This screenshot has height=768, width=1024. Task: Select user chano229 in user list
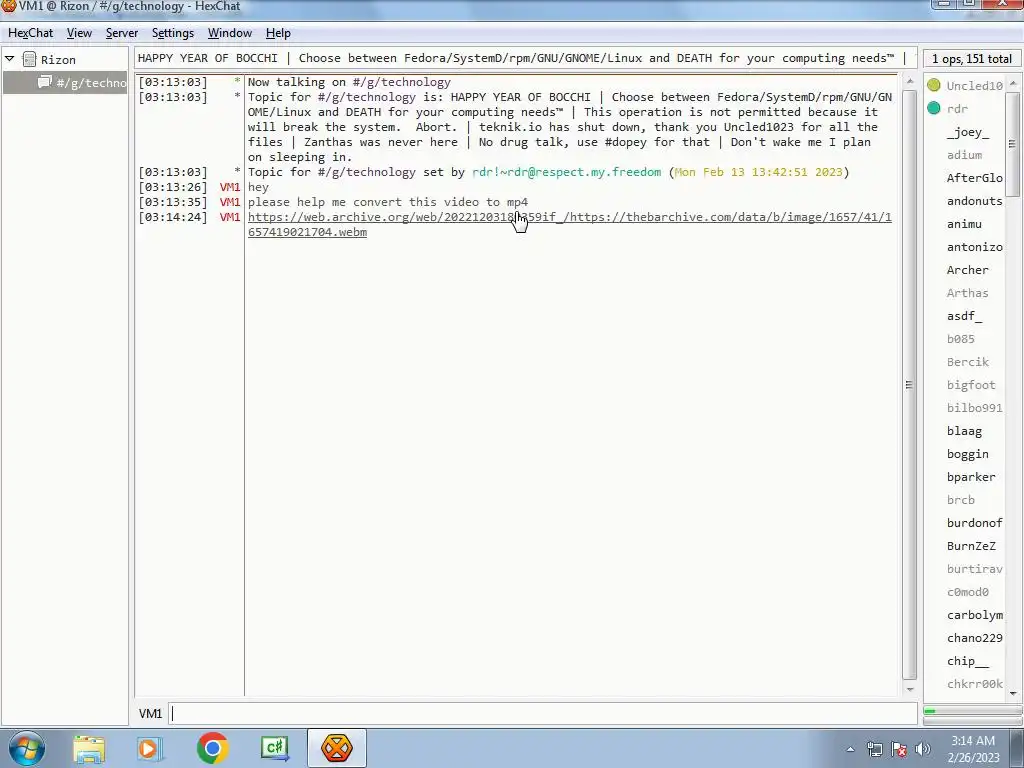tap(974, 638)
